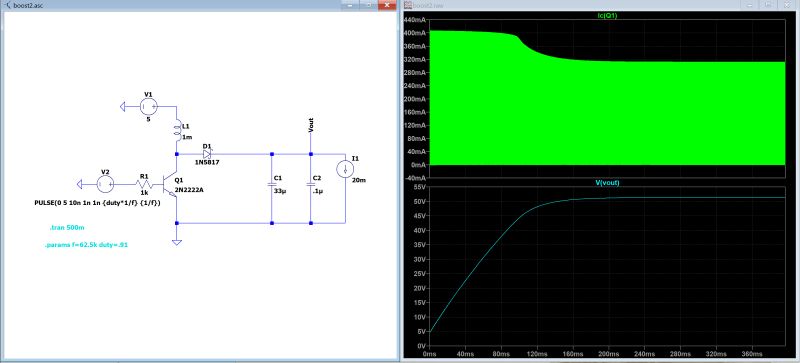Select the C2 capacitor symbol
This screenshot has height=363, width=800.
tap(310, 184)
